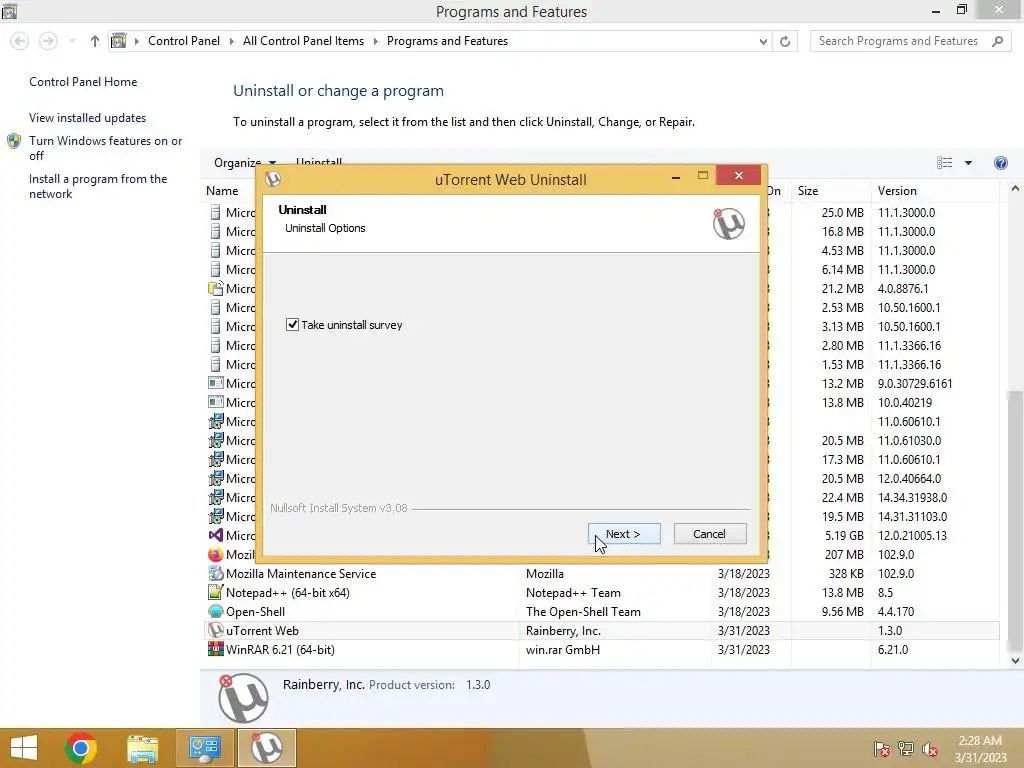Refresh the Programs and Features list
1024x768 pixels.
point(785,41)
